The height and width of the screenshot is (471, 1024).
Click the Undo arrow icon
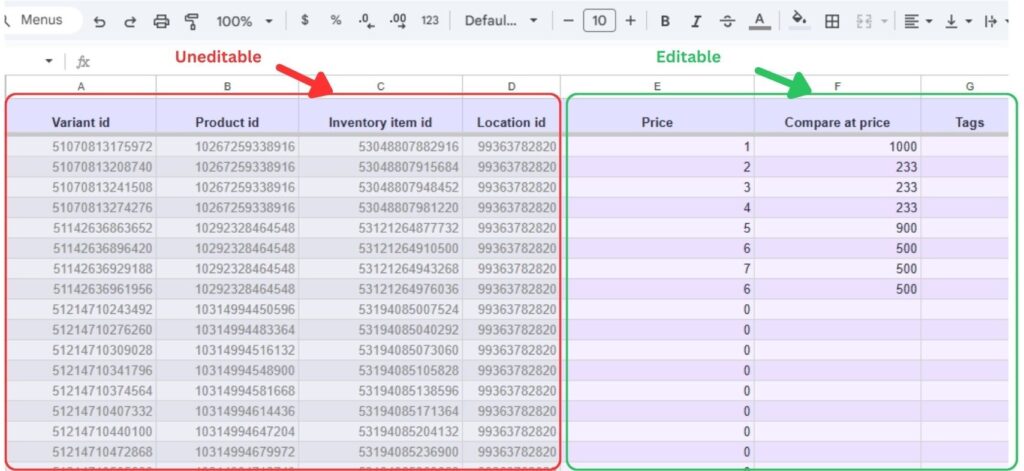click(x=99, y=21)
